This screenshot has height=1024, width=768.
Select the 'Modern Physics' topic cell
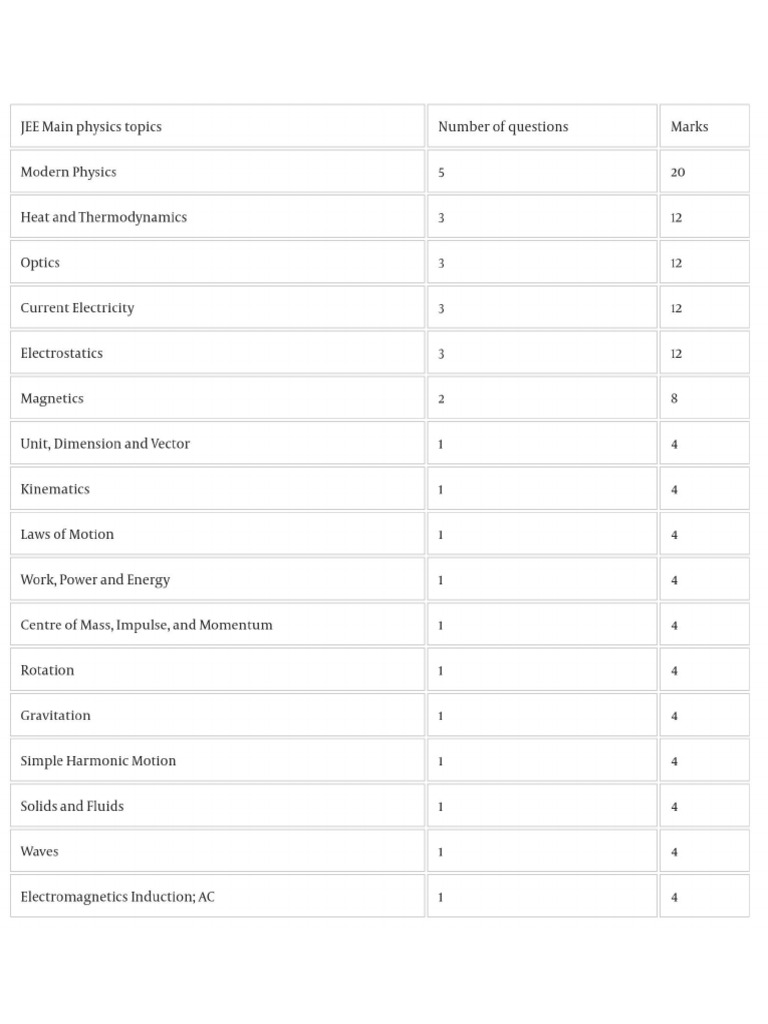pyautogui.click(x=217, y=172)
